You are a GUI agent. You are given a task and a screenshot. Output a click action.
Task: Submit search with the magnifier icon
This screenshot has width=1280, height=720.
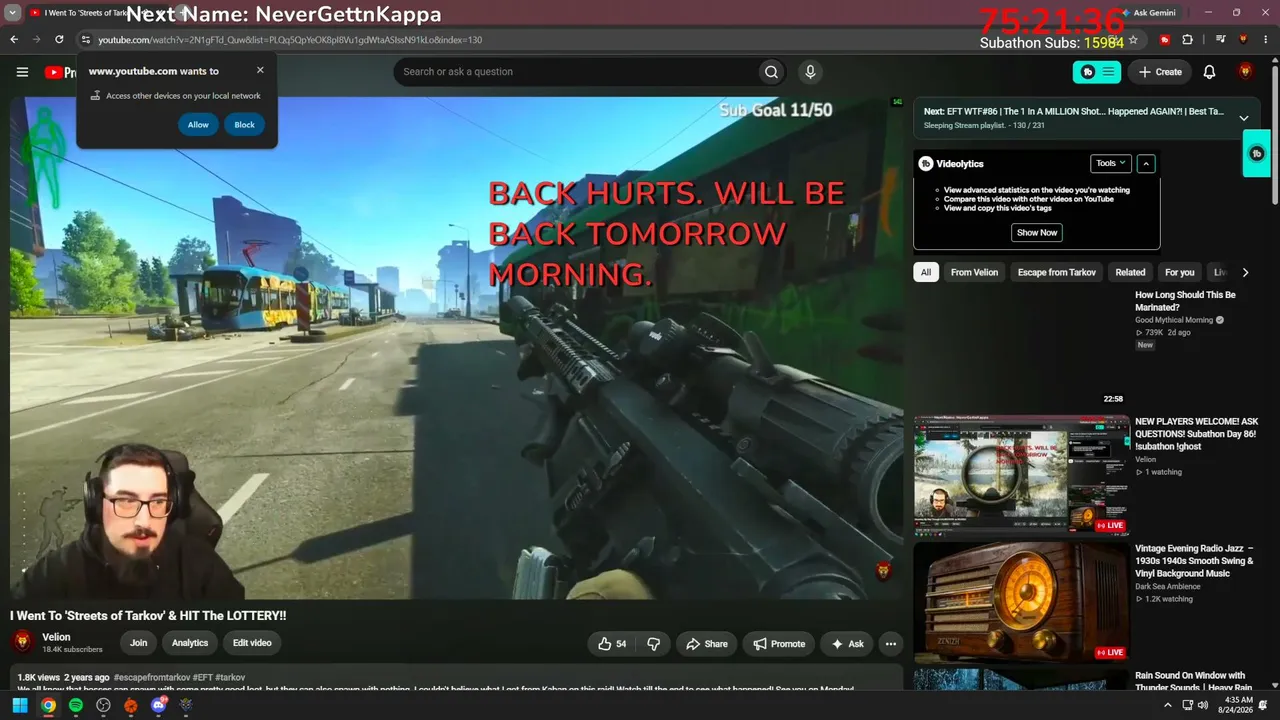coord(771,72)
